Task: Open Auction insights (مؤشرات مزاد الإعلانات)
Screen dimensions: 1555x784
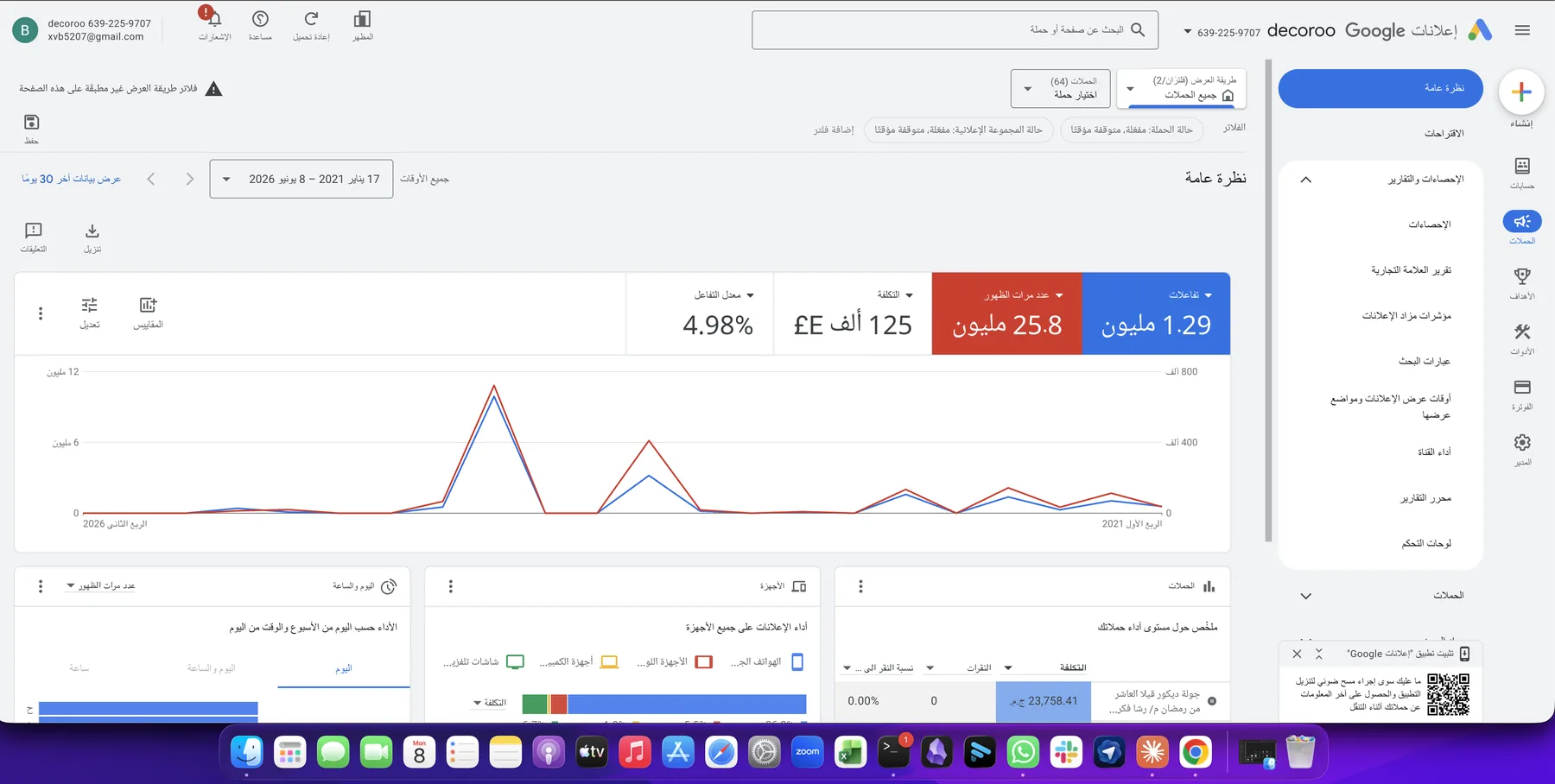Action: click(x=1406, y=316)
